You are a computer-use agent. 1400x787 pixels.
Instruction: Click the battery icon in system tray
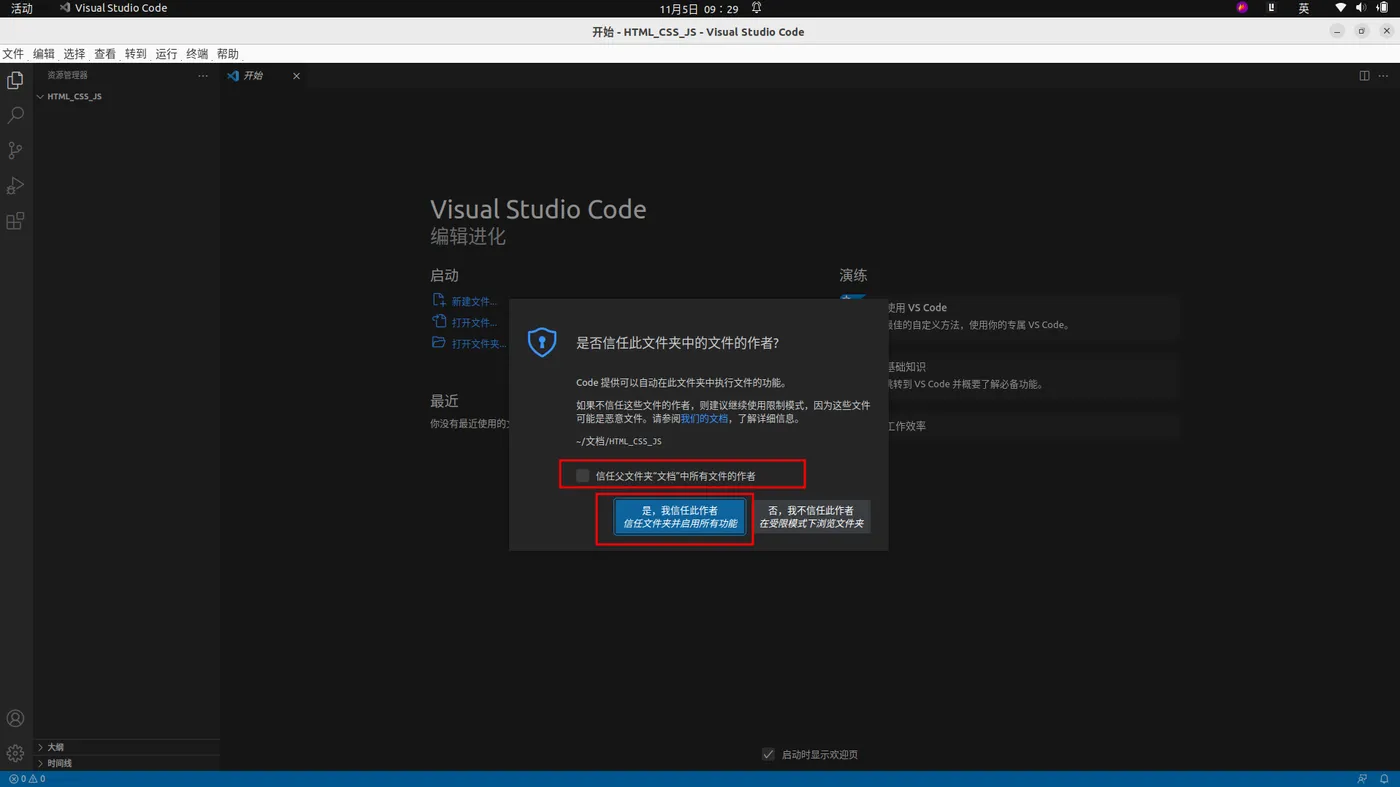1384,8
